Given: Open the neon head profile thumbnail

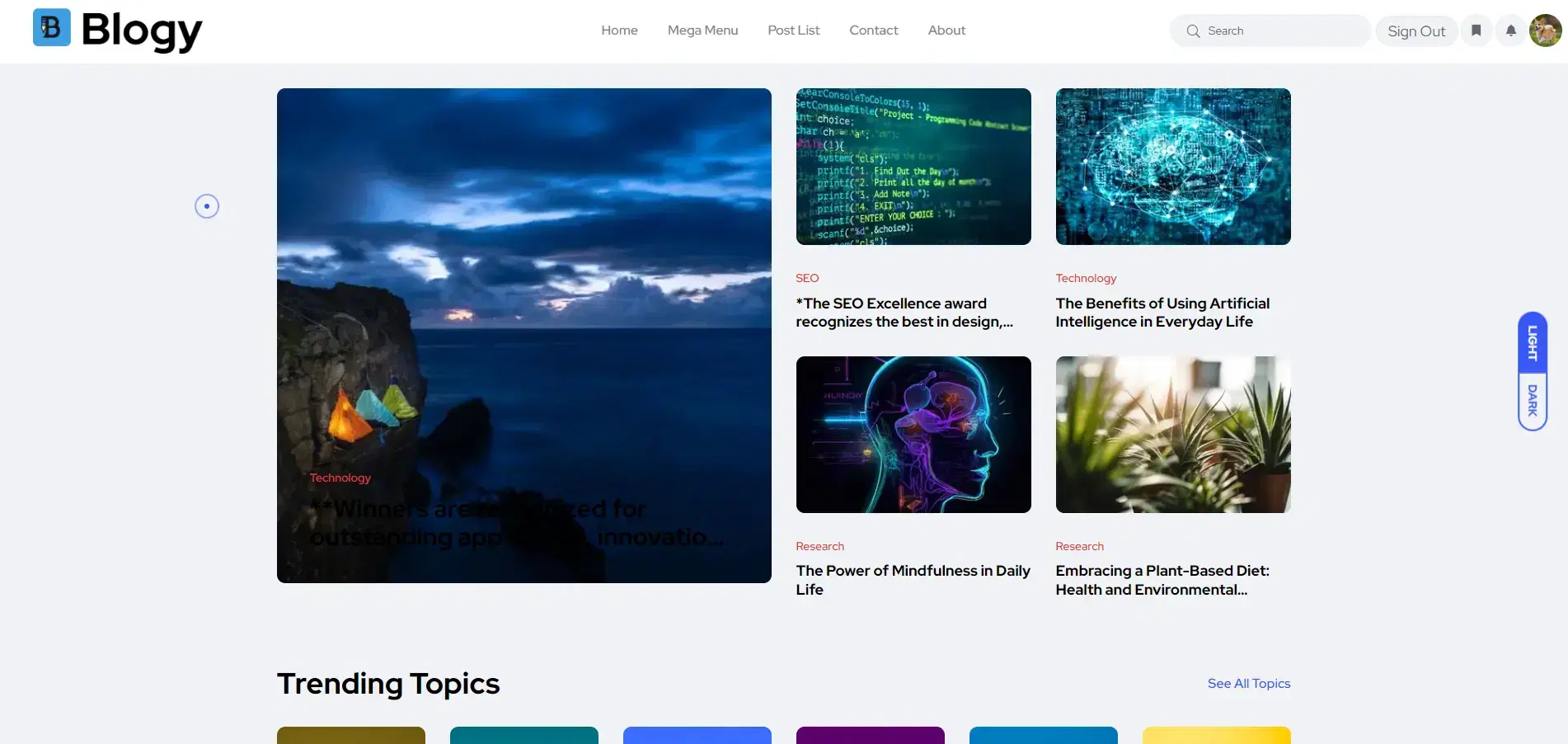Looking at the screenshot, I should tap(913, 435).
